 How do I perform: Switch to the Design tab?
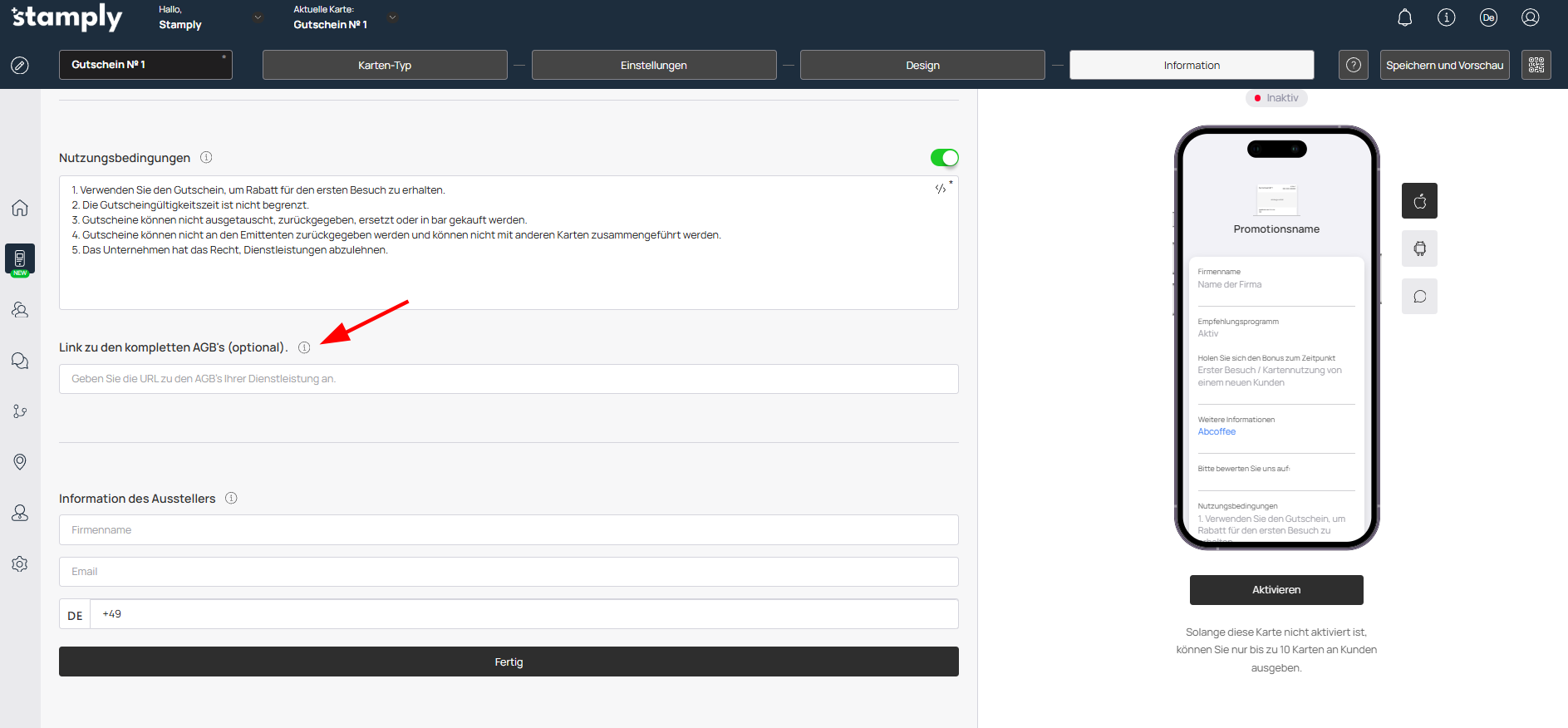click(x=922, y=65)
